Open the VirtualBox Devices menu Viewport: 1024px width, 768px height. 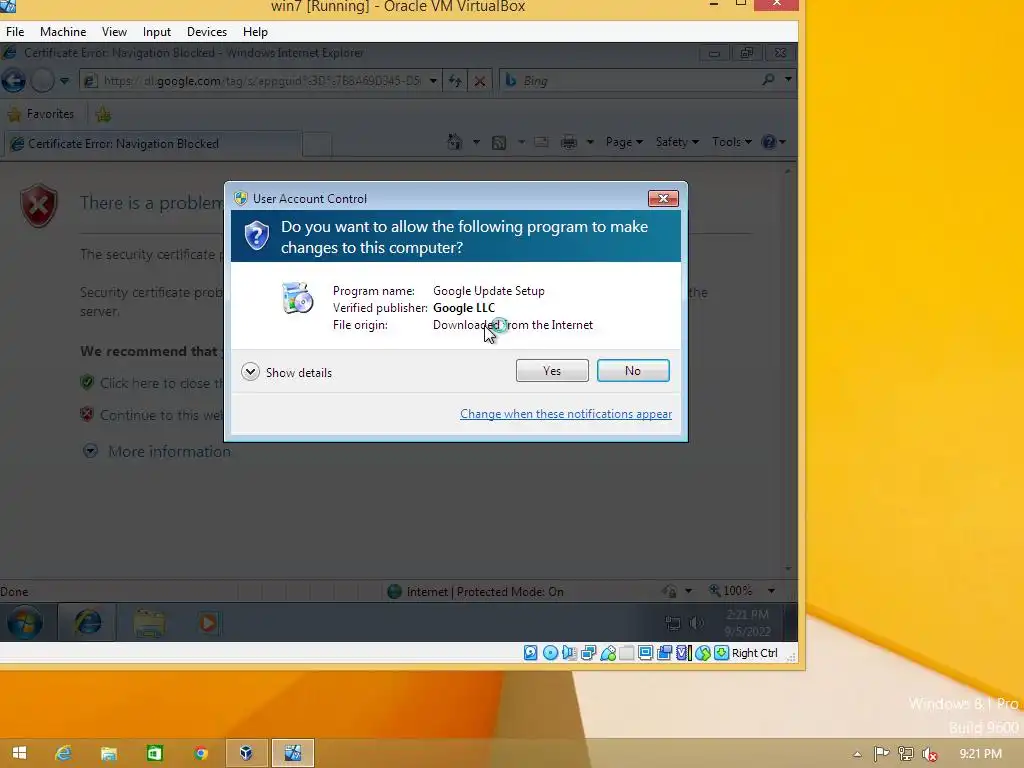(207, 31)
